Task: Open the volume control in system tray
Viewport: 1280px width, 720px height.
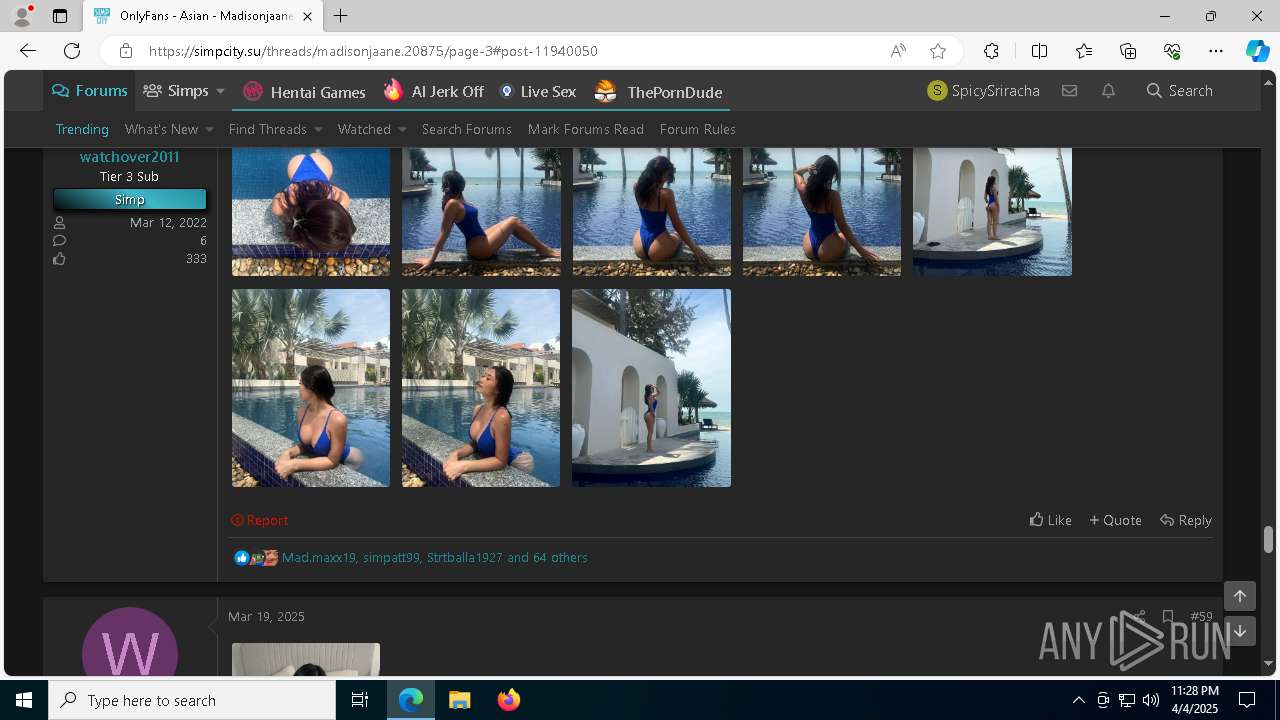Action: pyautogui.click(x=1150, y=700)
